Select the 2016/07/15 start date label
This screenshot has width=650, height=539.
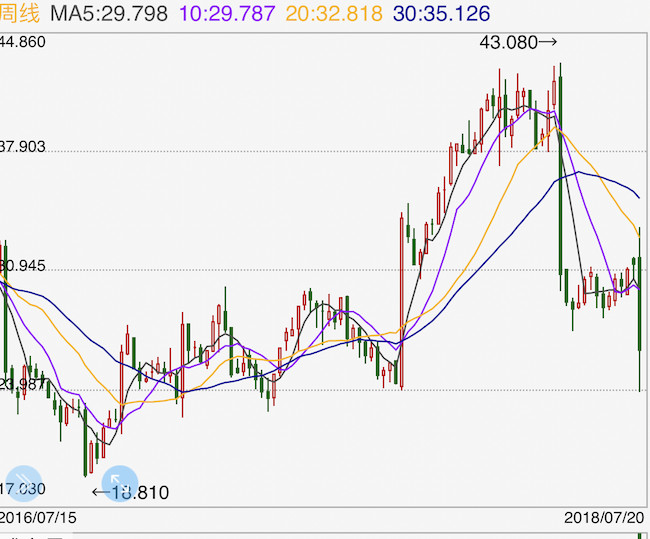pos(40,518)
